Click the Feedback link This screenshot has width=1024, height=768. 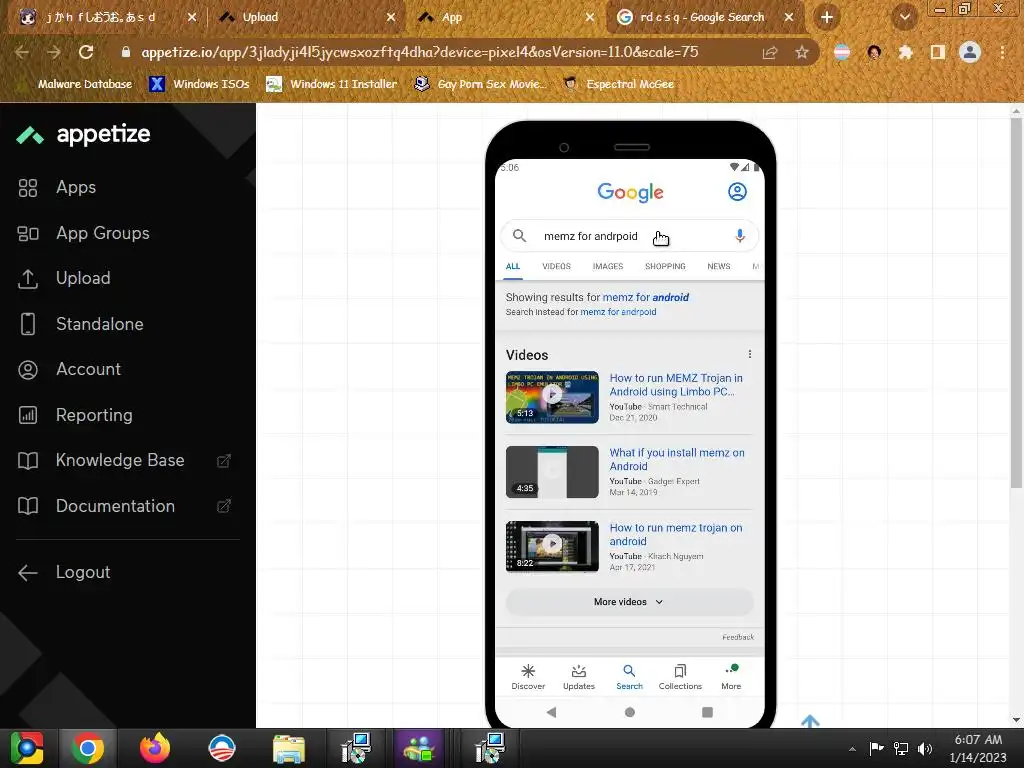pos(738,637)
